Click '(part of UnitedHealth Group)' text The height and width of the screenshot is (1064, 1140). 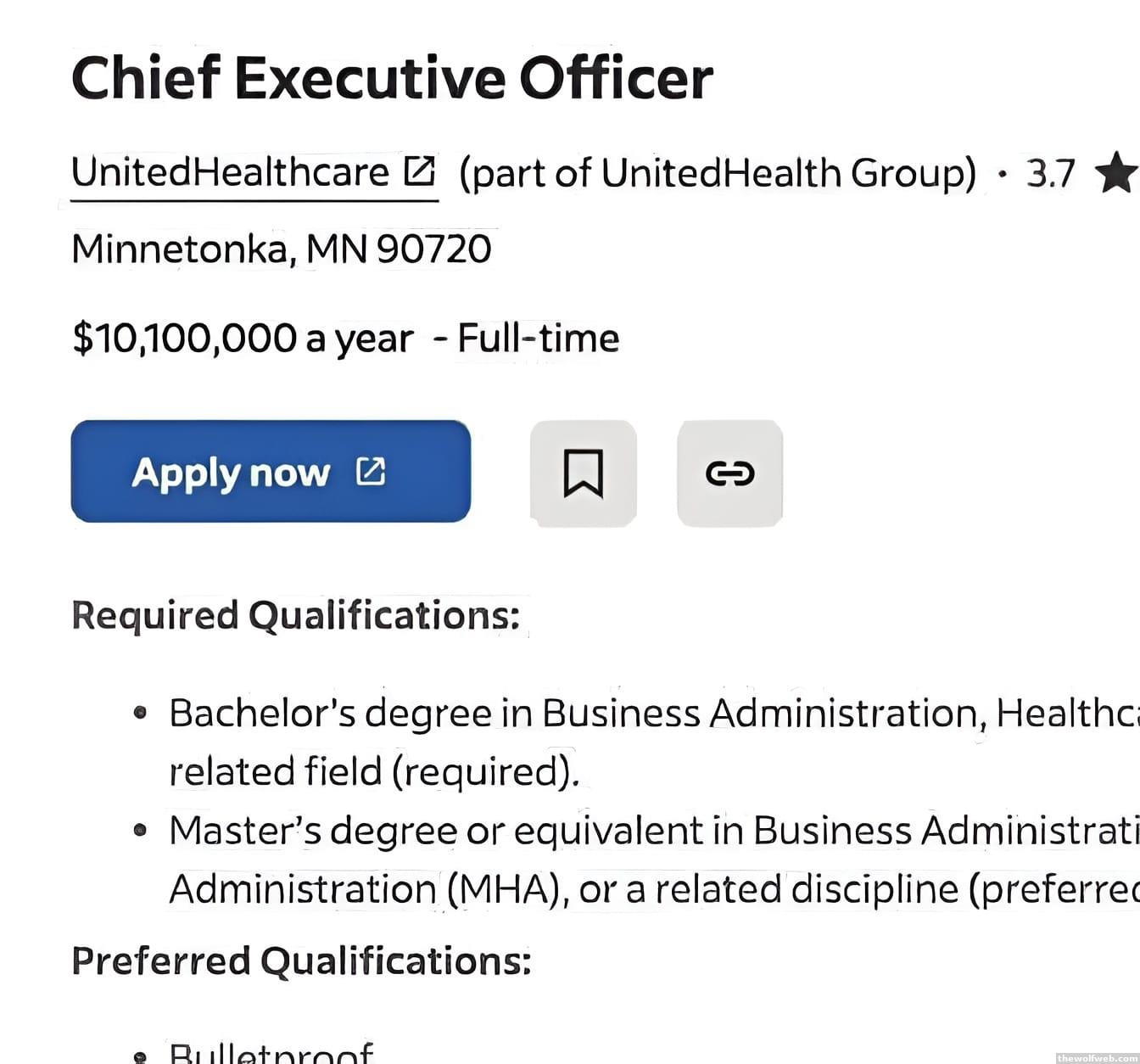718,173
